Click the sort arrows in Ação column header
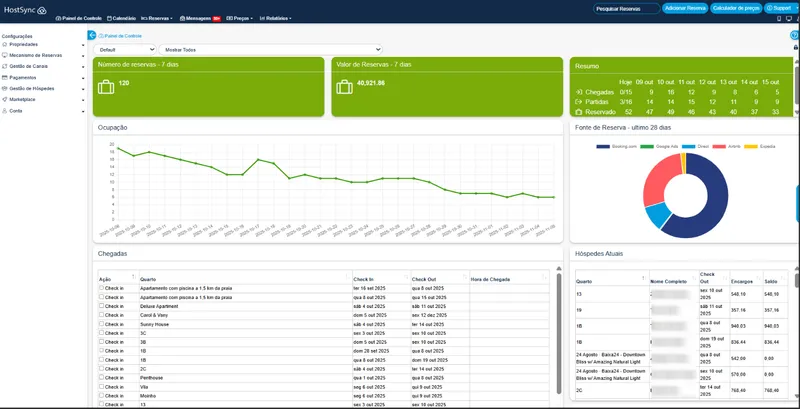This screenshot has width=800, height=409. [134, 277]
